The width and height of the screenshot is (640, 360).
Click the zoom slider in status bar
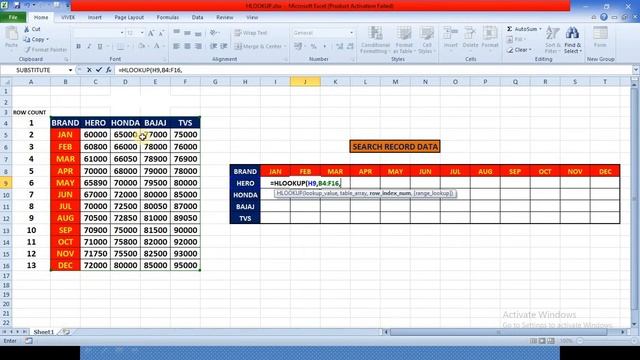pos(607,340)
